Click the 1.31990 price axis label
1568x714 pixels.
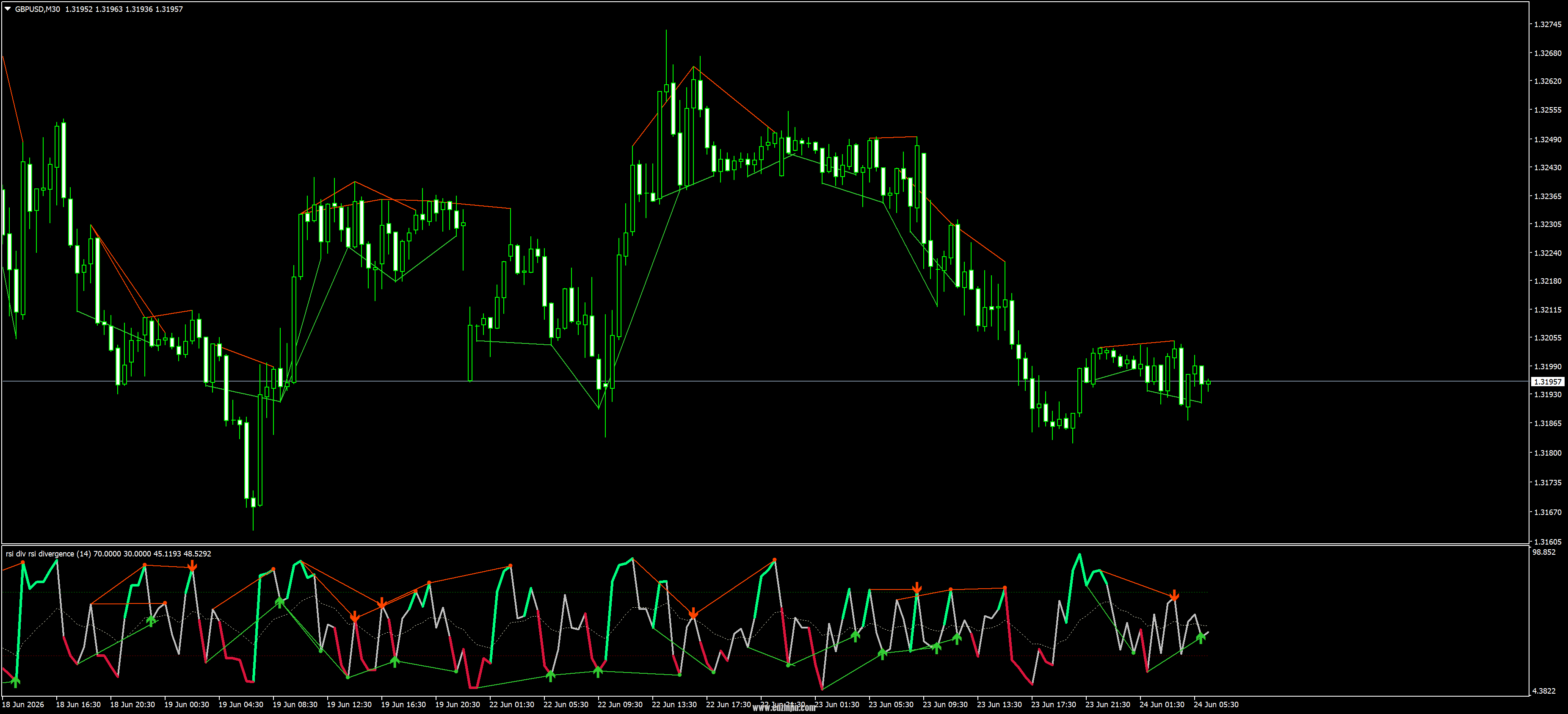(1547, 366)
